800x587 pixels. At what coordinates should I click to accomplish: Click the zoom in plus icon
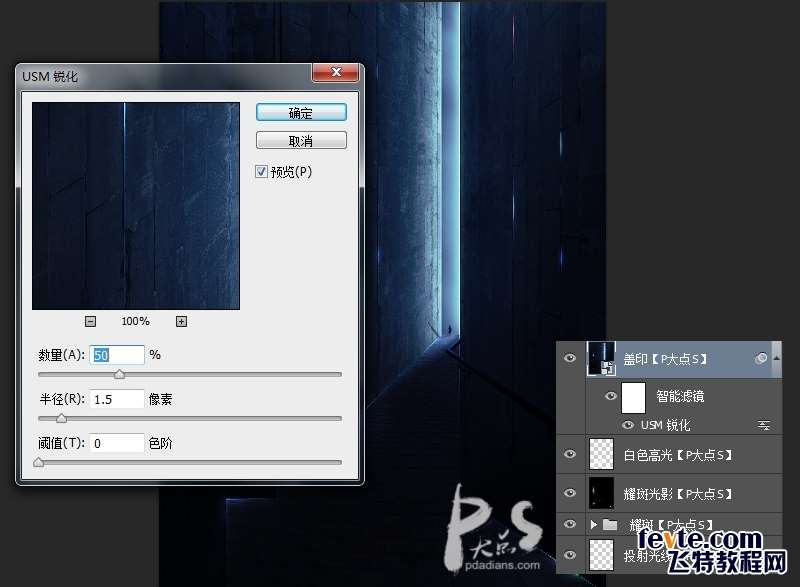pos(181,321)
